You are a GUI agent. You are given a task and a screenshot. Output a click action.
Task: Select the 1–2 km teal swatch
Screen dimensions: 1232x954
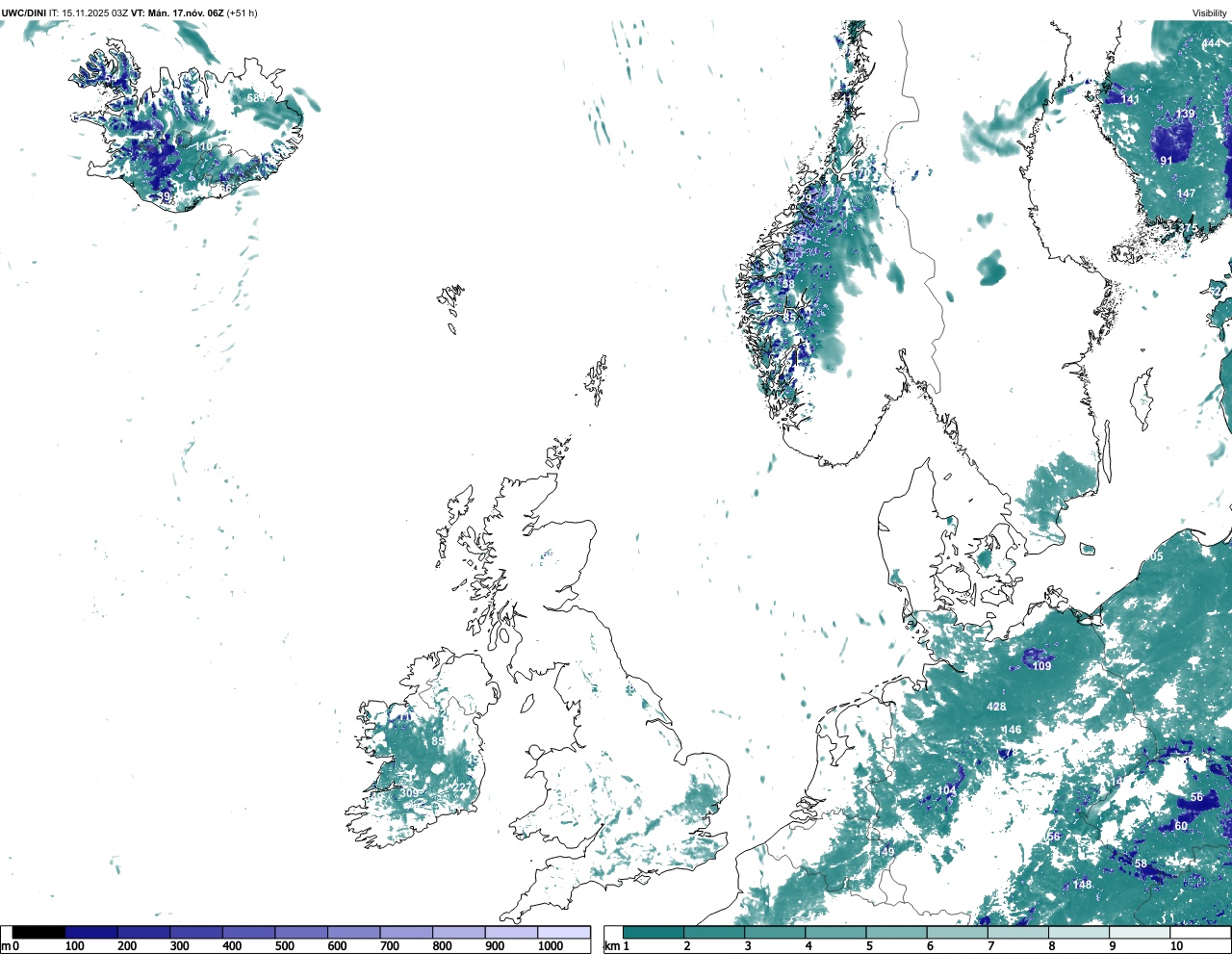pyautogui.click(x=654, y=933)
